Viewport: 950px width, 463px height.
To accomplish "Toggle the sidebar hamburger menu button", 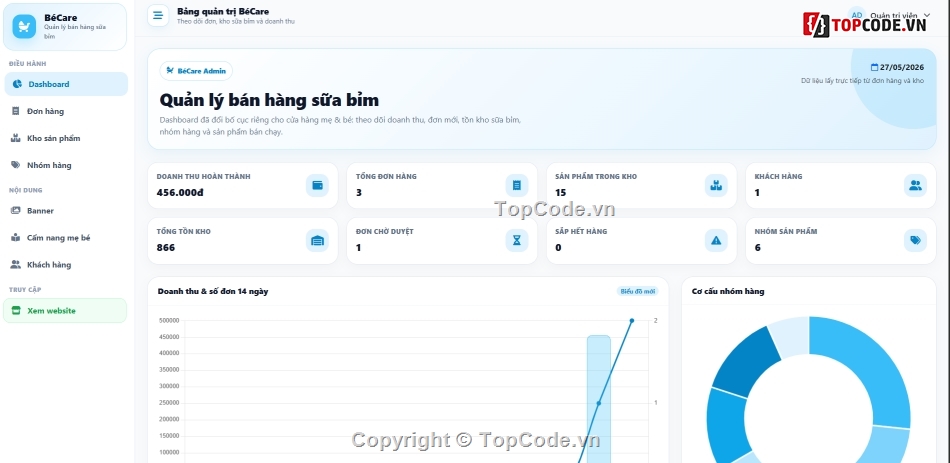I will (158, 15).
